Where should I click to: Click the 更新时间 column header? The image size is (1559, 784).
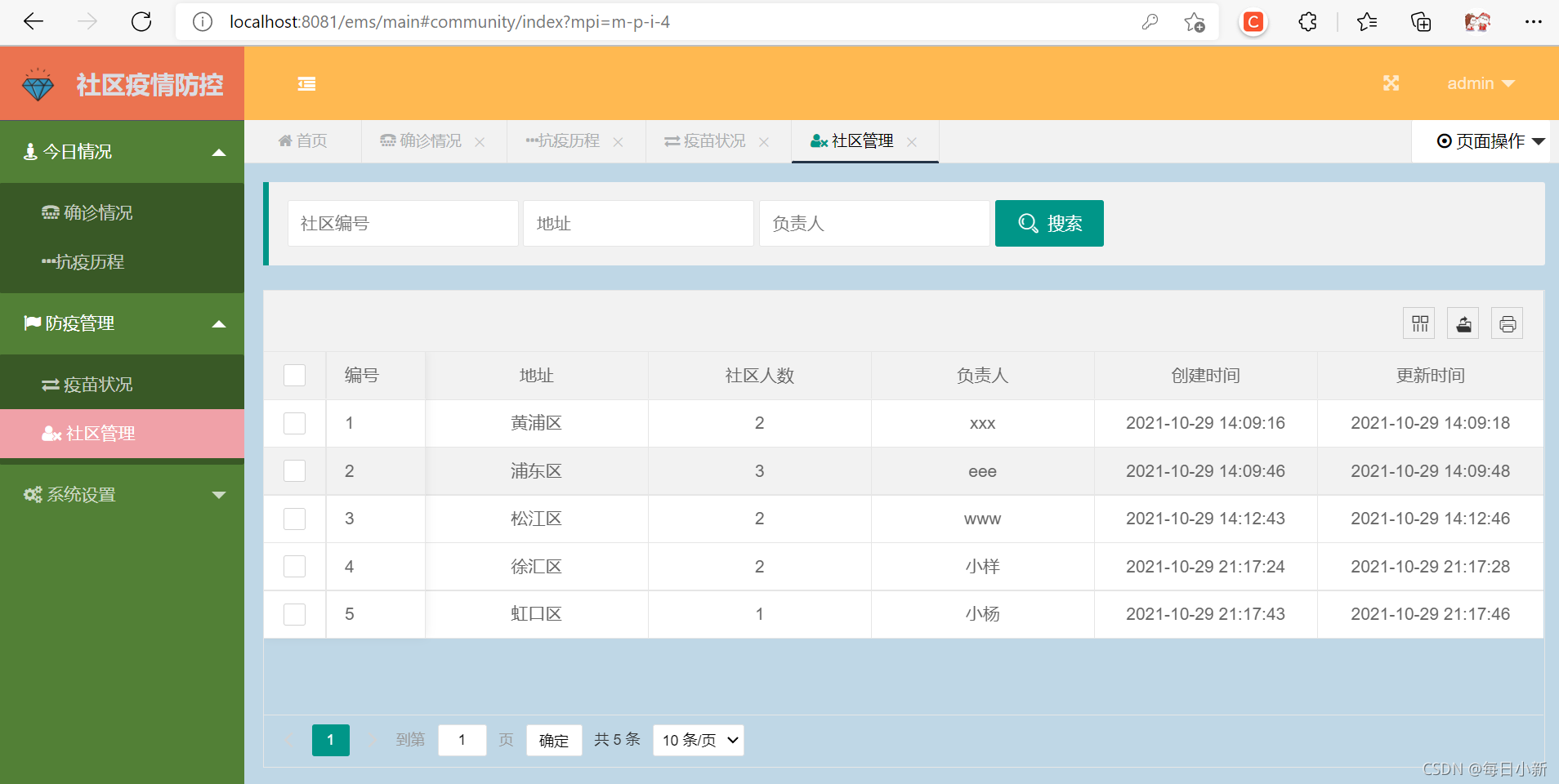[1431, 376]
